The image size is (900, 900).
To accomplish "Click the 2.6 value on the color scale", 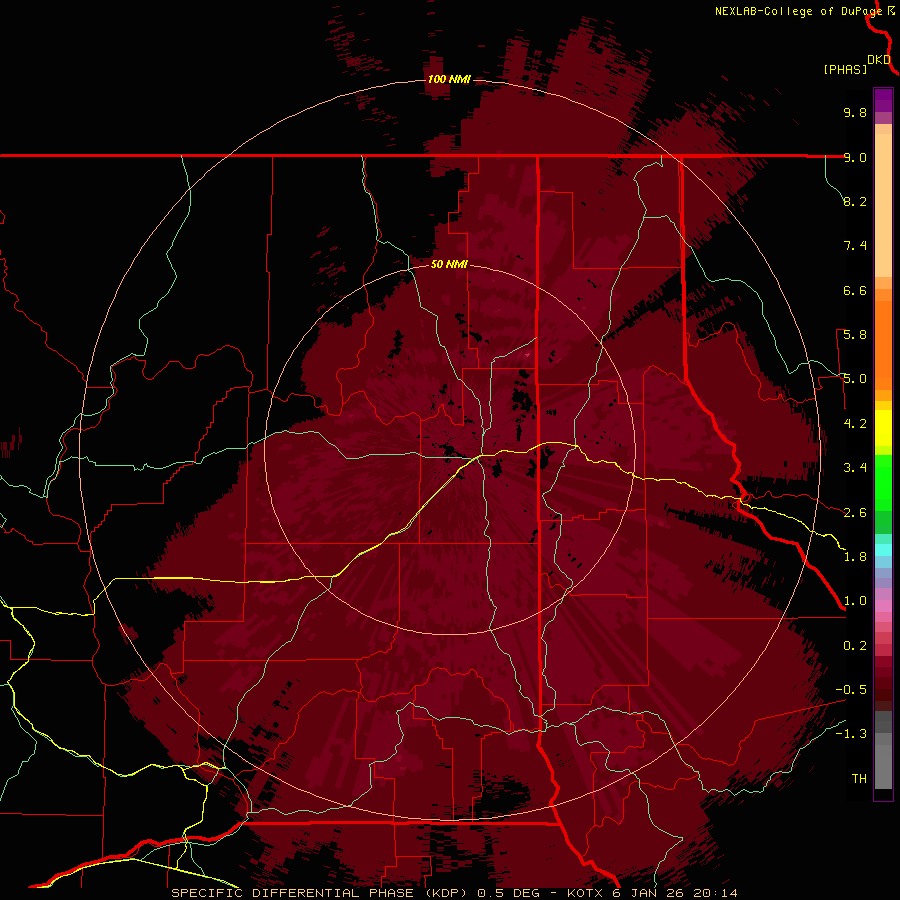I will click(855, 513).
